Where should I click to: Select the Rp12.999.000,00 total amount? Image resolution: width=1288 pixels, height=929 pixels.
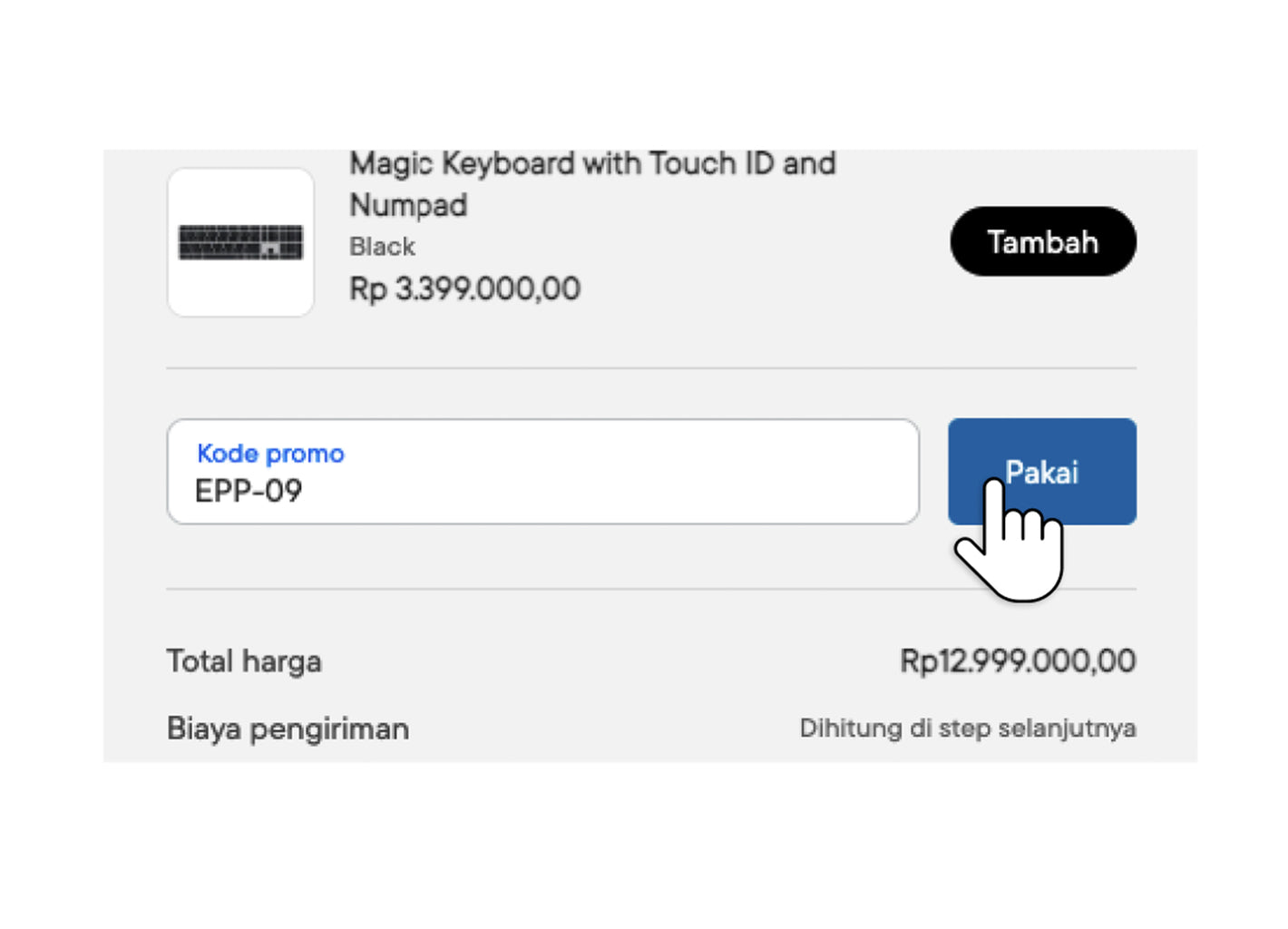(x=1018, y=660)
